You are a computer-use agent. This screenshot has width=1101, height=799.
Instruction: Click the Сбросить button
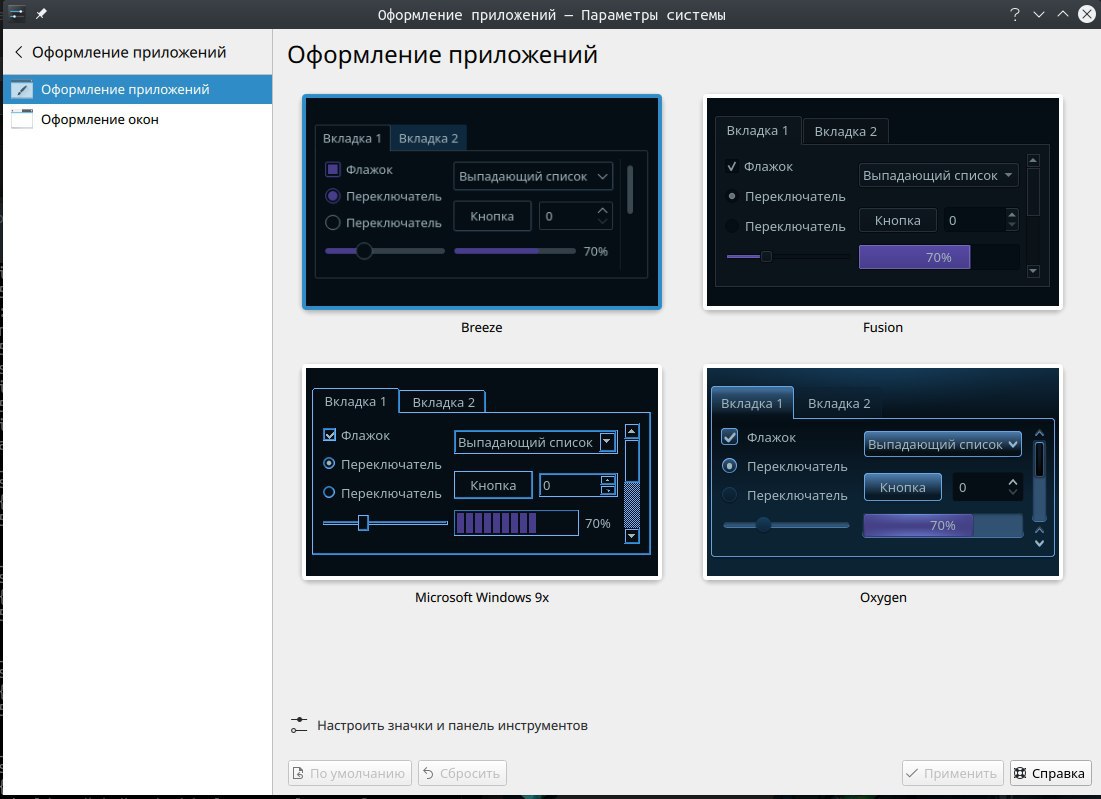[x=462, y=773]
